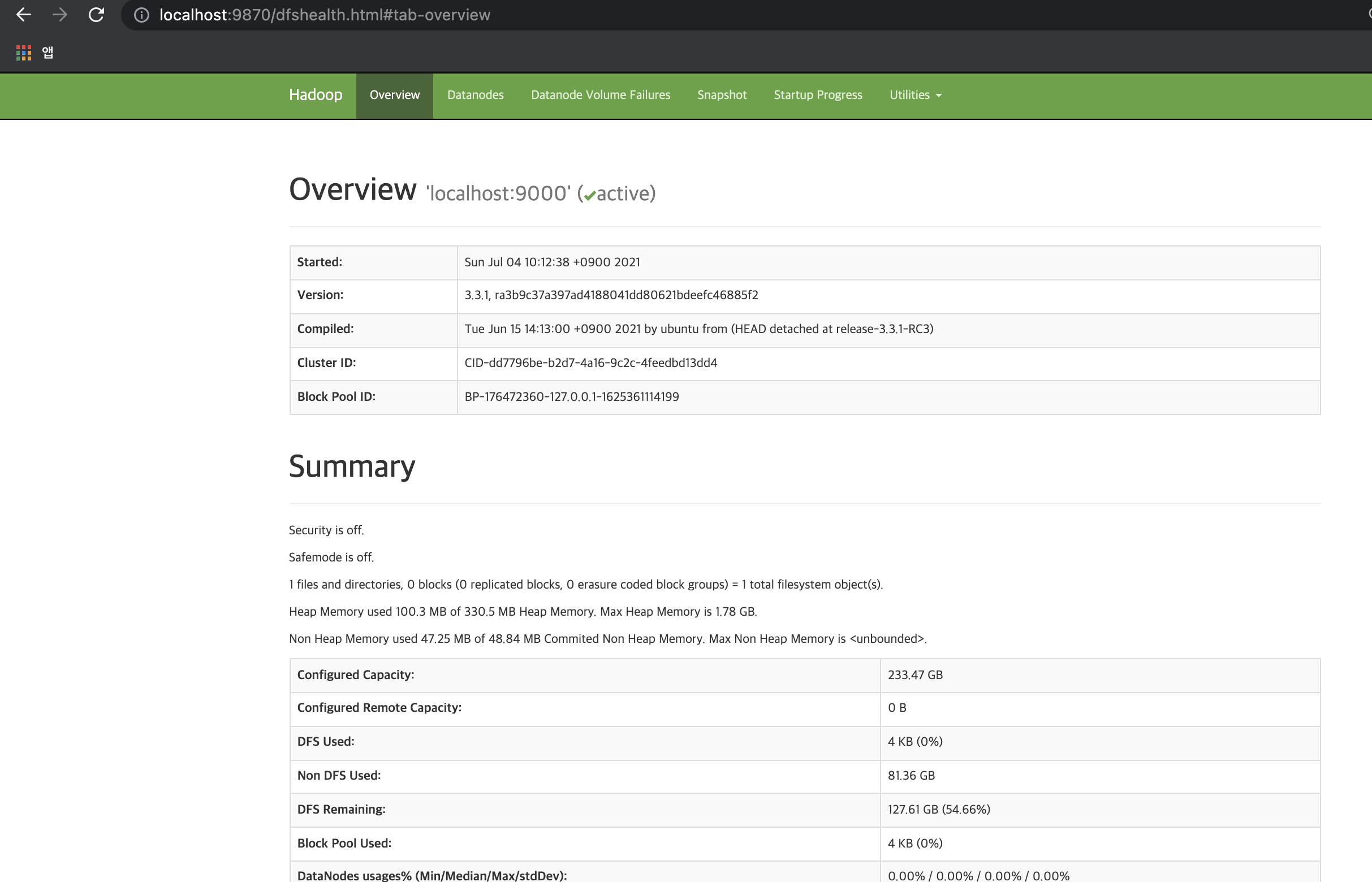Select DFS Used value '4 KB (0%)'
This screenshot has height=882, width=1372.
(x=916, y=742)
